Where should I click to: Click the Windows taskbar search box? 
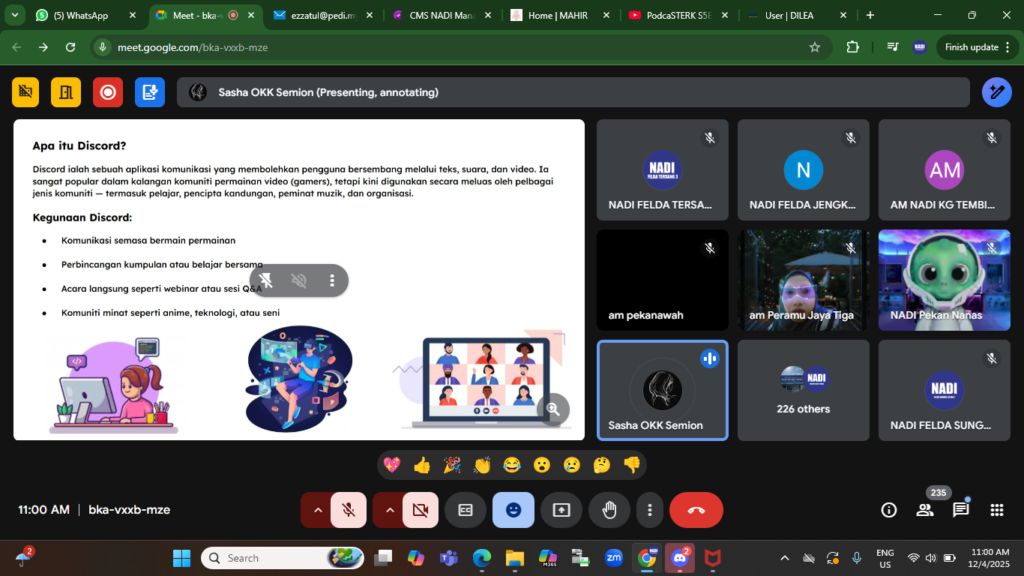(283, 558)
